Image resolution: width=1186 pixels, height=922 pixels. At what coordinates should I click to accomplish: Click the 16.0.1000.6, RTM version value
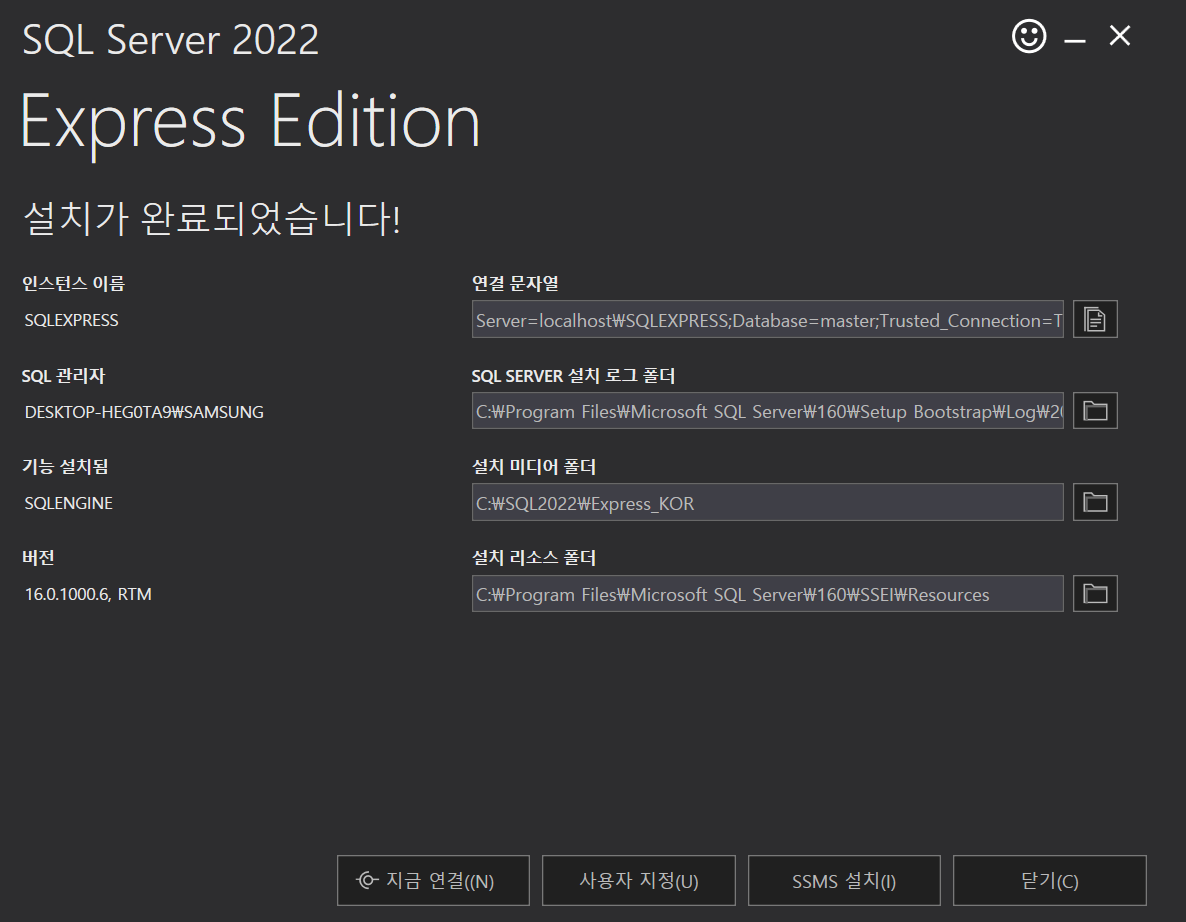point(88,594)
